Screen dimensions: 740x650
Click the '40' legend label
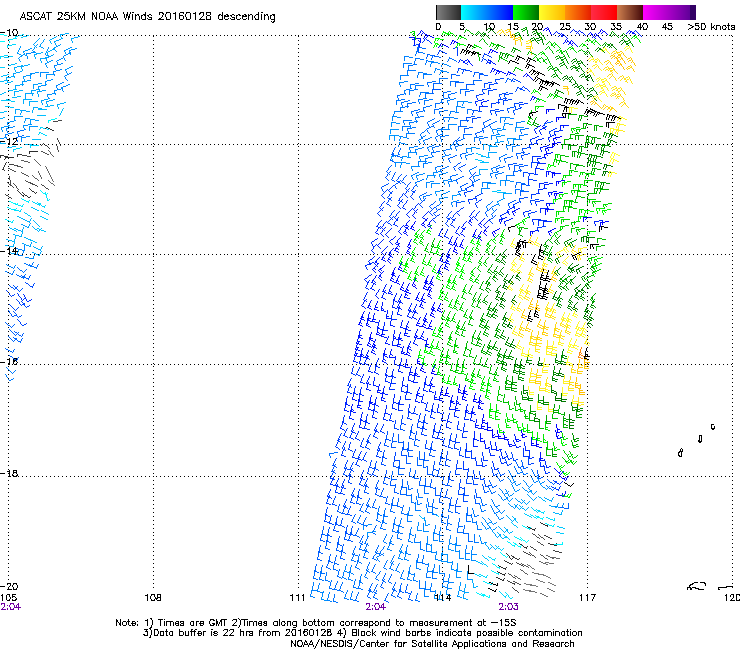click(642, 27)
